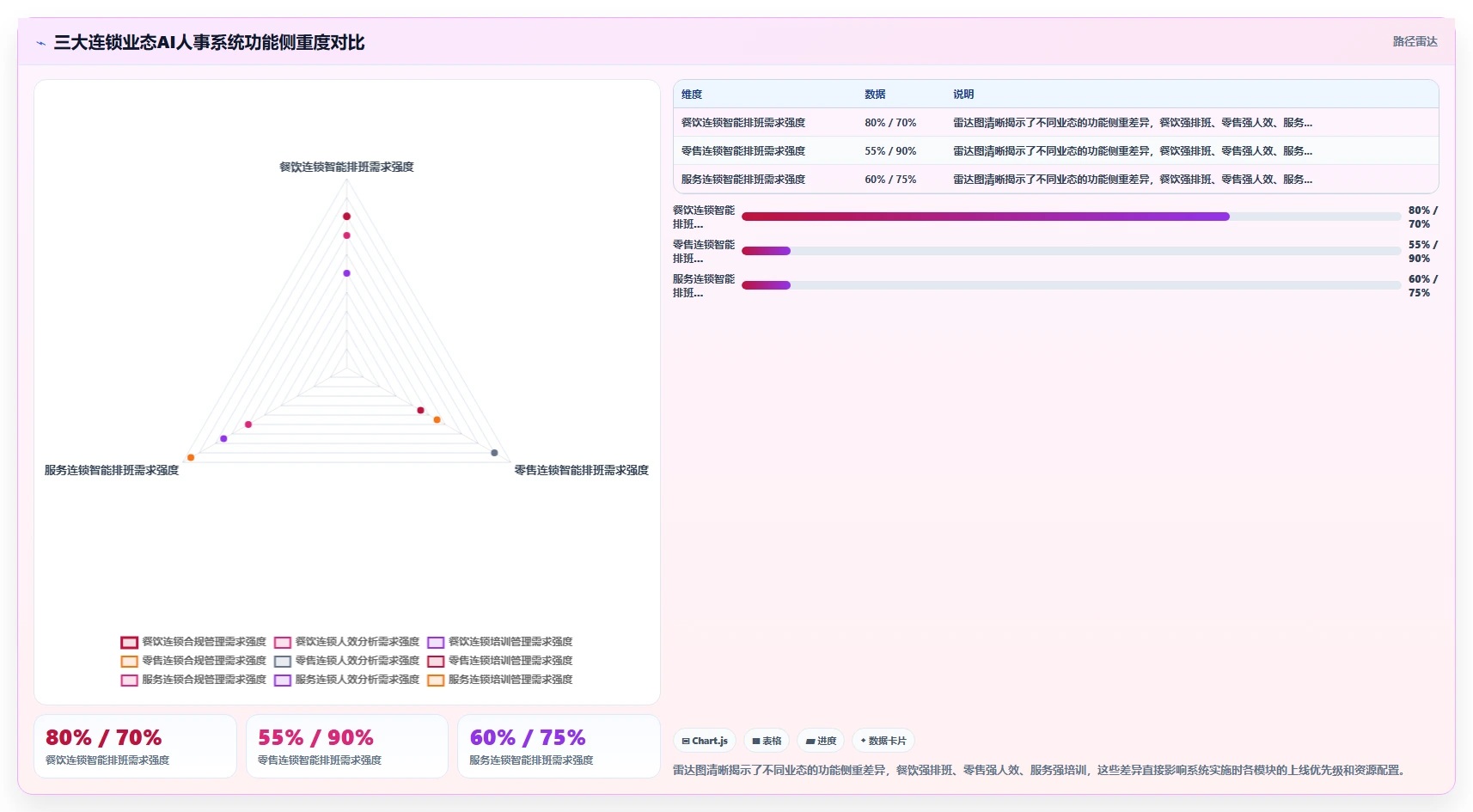Toggle 餐饮连锁培训管理需求强度 legend item
Viewport: 1473px width, 812px height.
[x=500, y=642]
